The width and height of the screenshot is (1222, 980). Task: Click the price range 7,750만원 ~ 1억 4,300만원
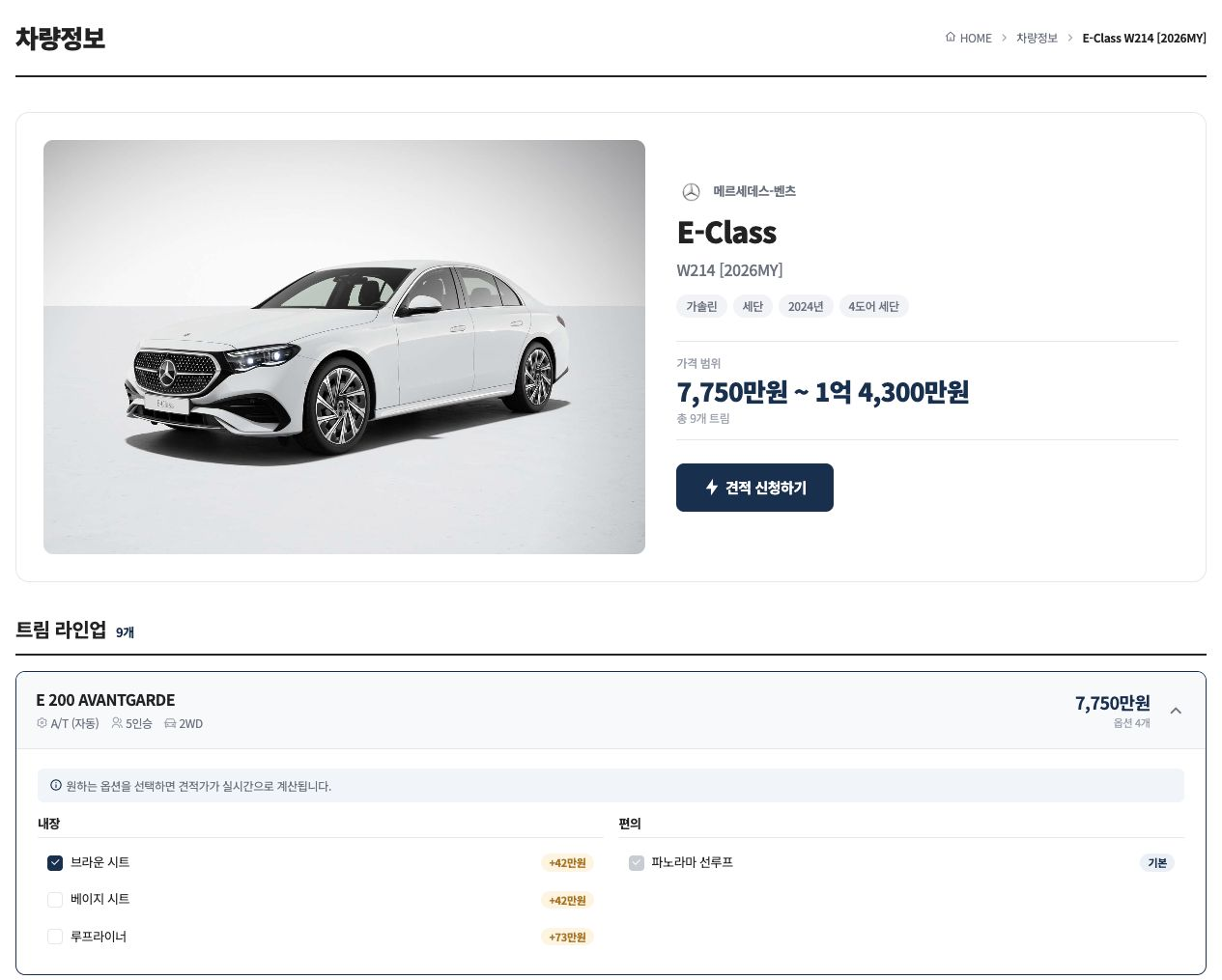[x=823, y=392]
